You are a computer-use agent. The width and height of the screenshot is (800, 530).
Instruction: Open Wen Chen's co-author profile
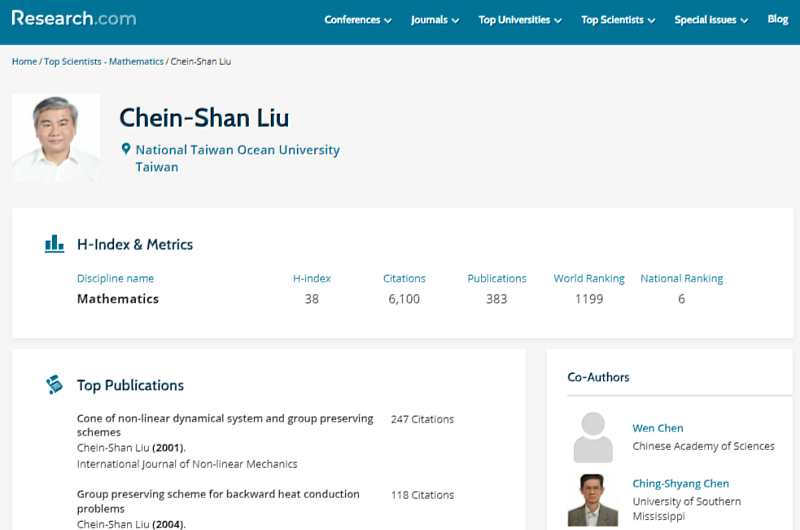tap(658, 428)
